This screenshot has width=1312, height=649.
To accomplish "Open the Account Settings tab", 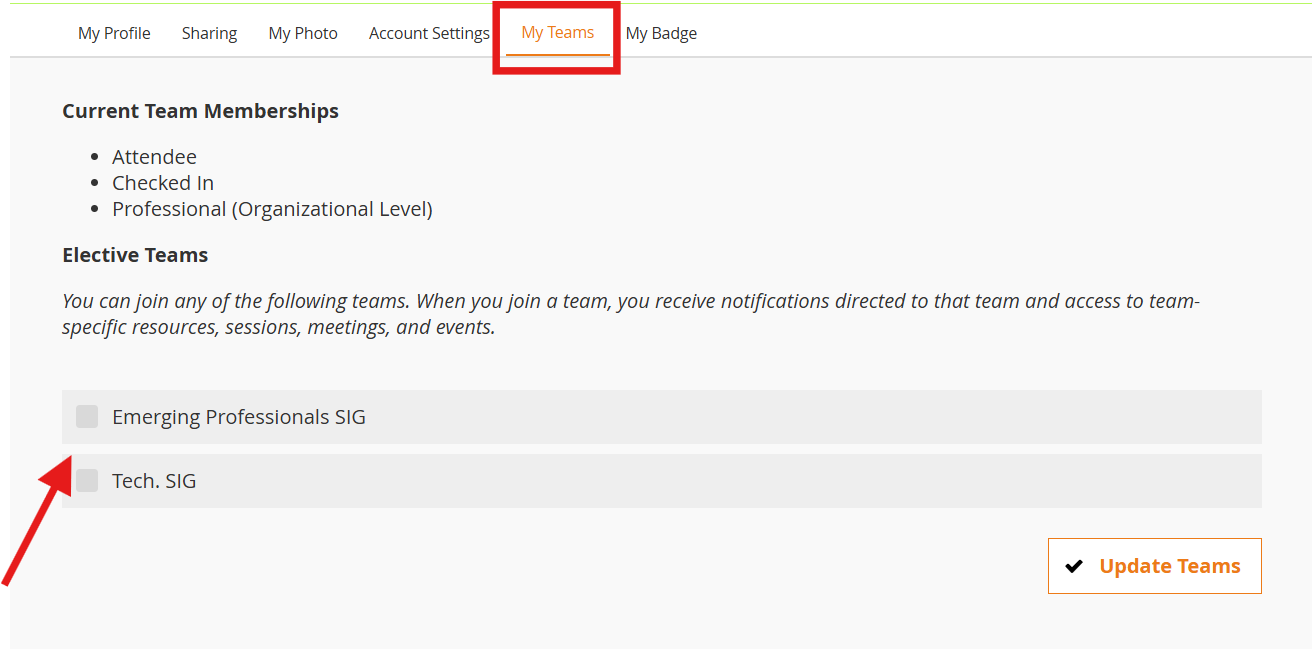I will [429, 33].
